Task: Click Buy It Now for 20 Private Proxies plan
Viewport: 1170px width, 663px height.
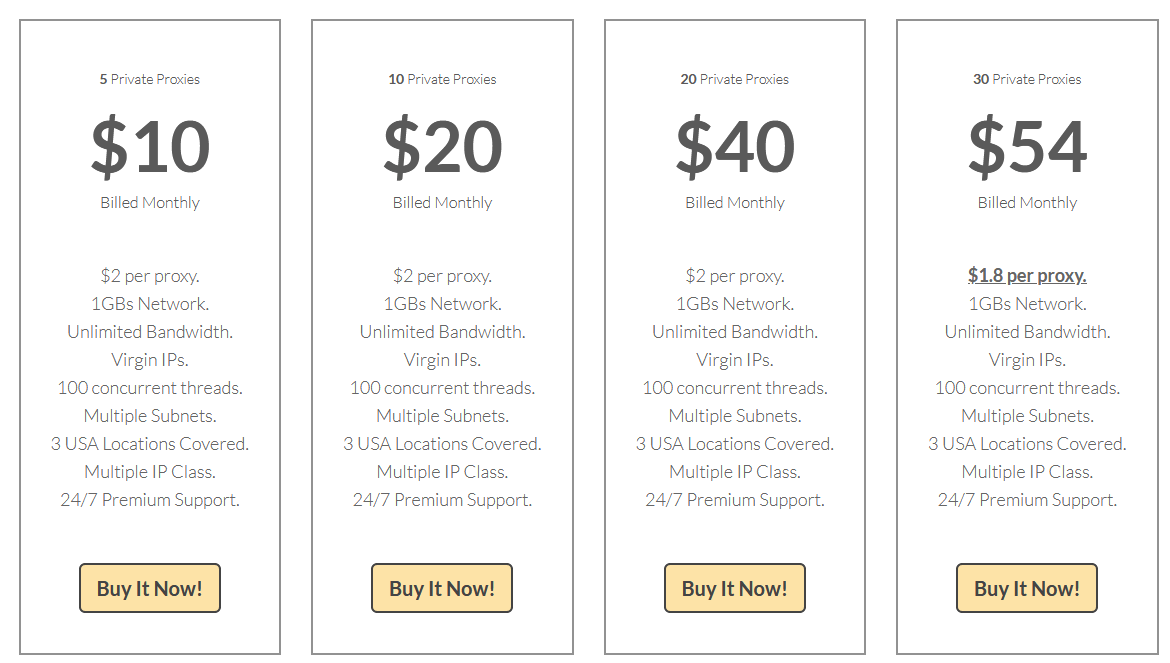Action: pyautogui.click(x=734, y=588)
